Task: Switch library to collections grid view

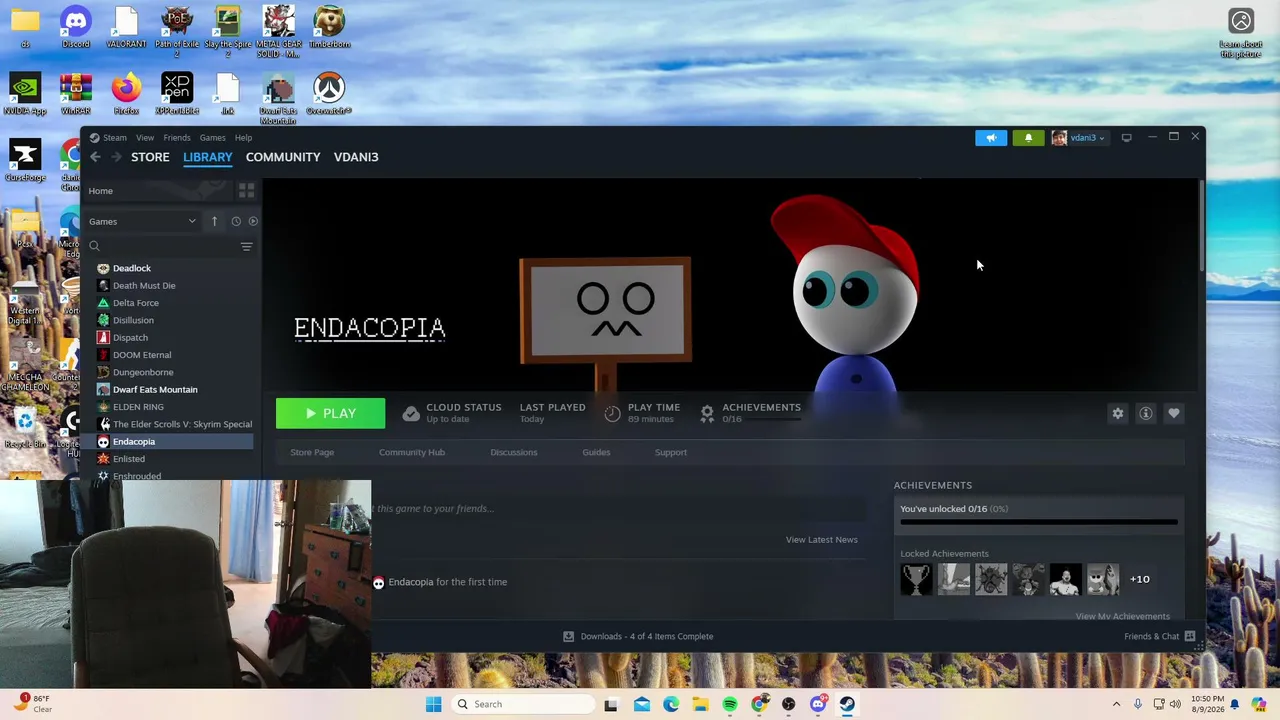Action: 246,190
